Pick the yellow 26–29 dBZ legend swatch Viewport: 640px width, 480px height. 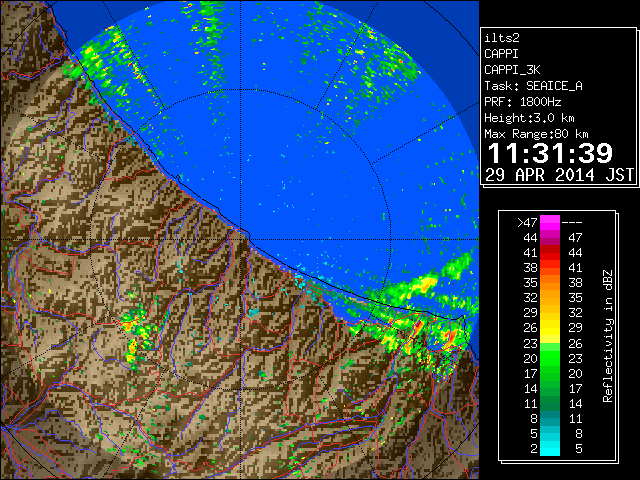[550, 328]
